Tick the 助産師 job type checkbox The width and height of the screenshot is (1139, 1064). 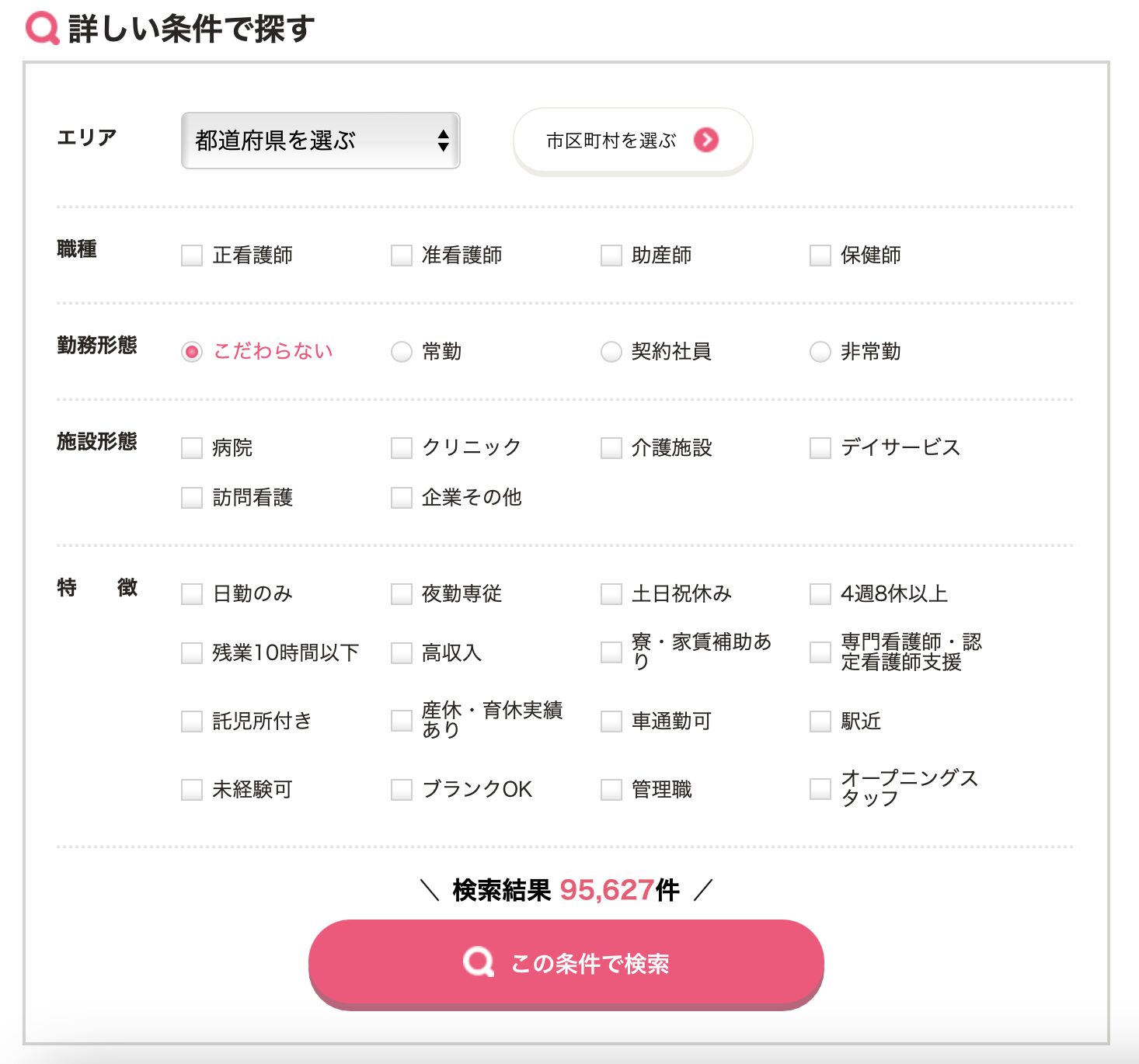coord(611,256)
